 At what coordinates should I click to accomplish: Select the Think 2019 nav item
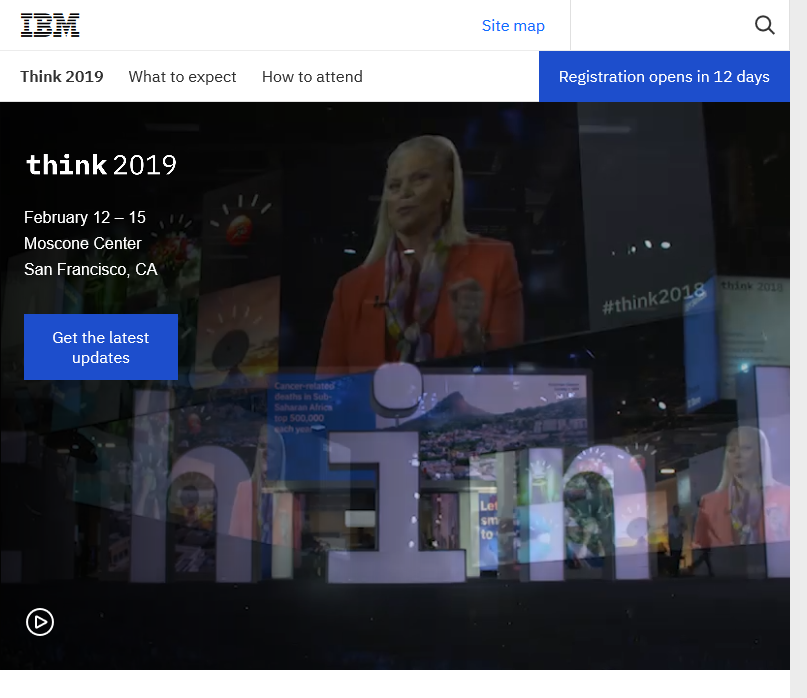pos(62,76)
